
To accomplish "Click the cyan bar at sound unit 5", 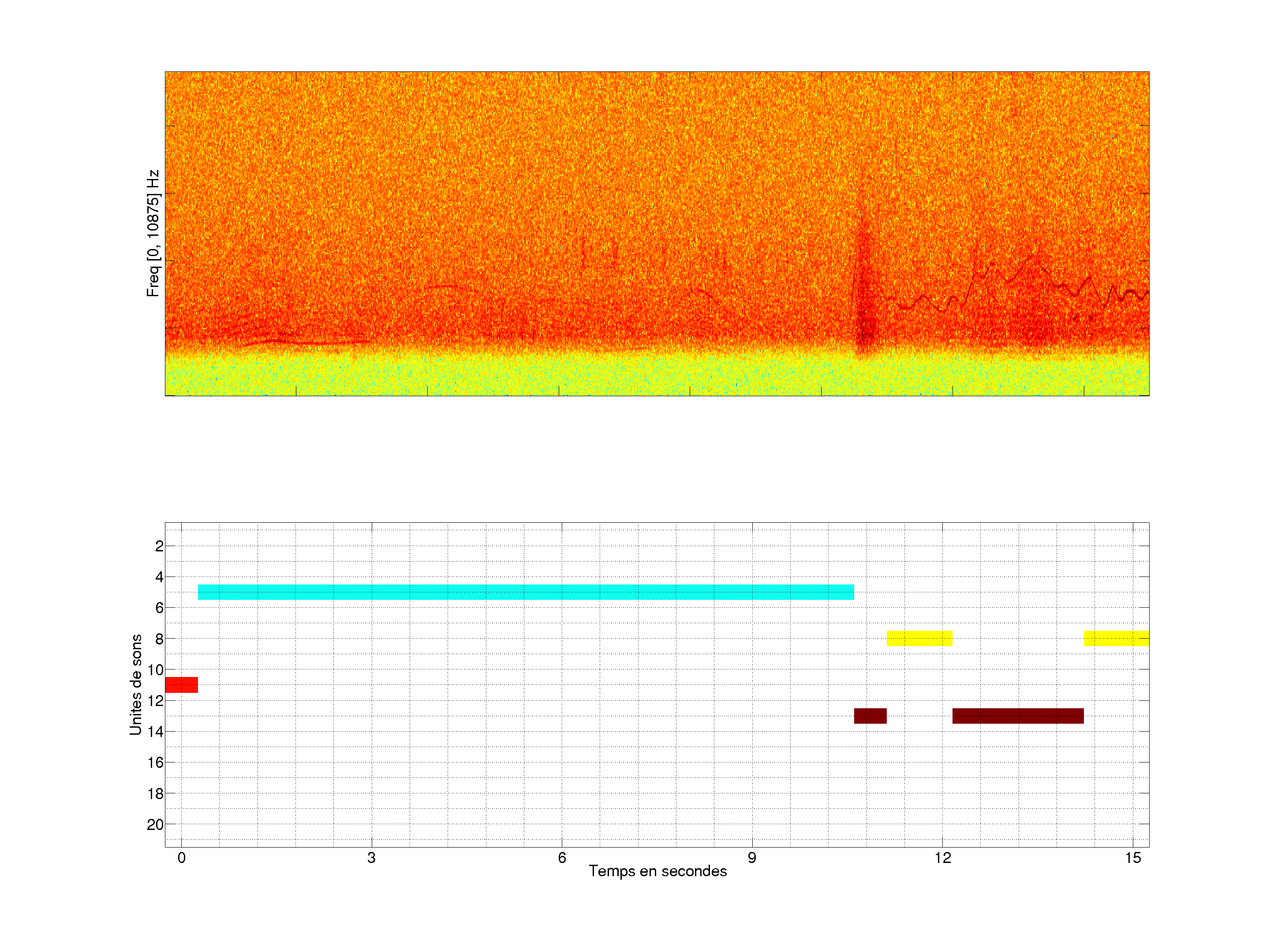I will 525,591.
